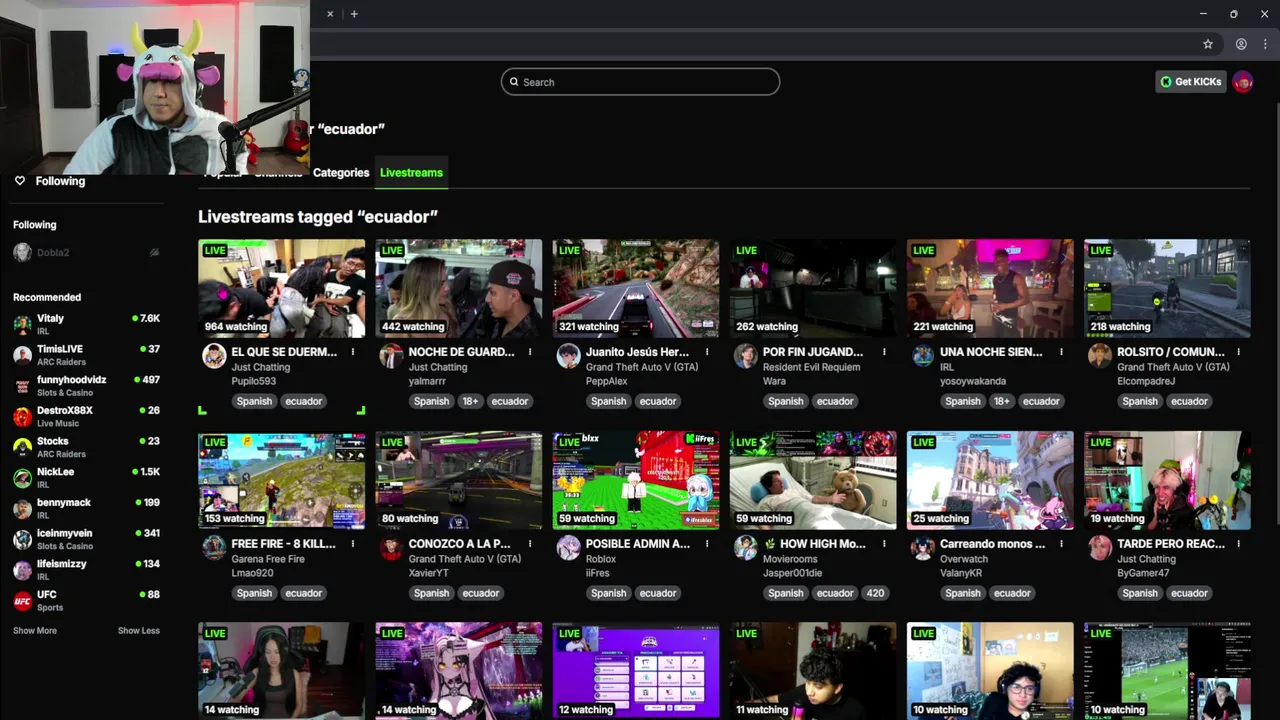This screenshot has width=1280, height=720.
Task: Open options menu for POR FIN JUGAND stream
Action: click(x=884, y=352)
